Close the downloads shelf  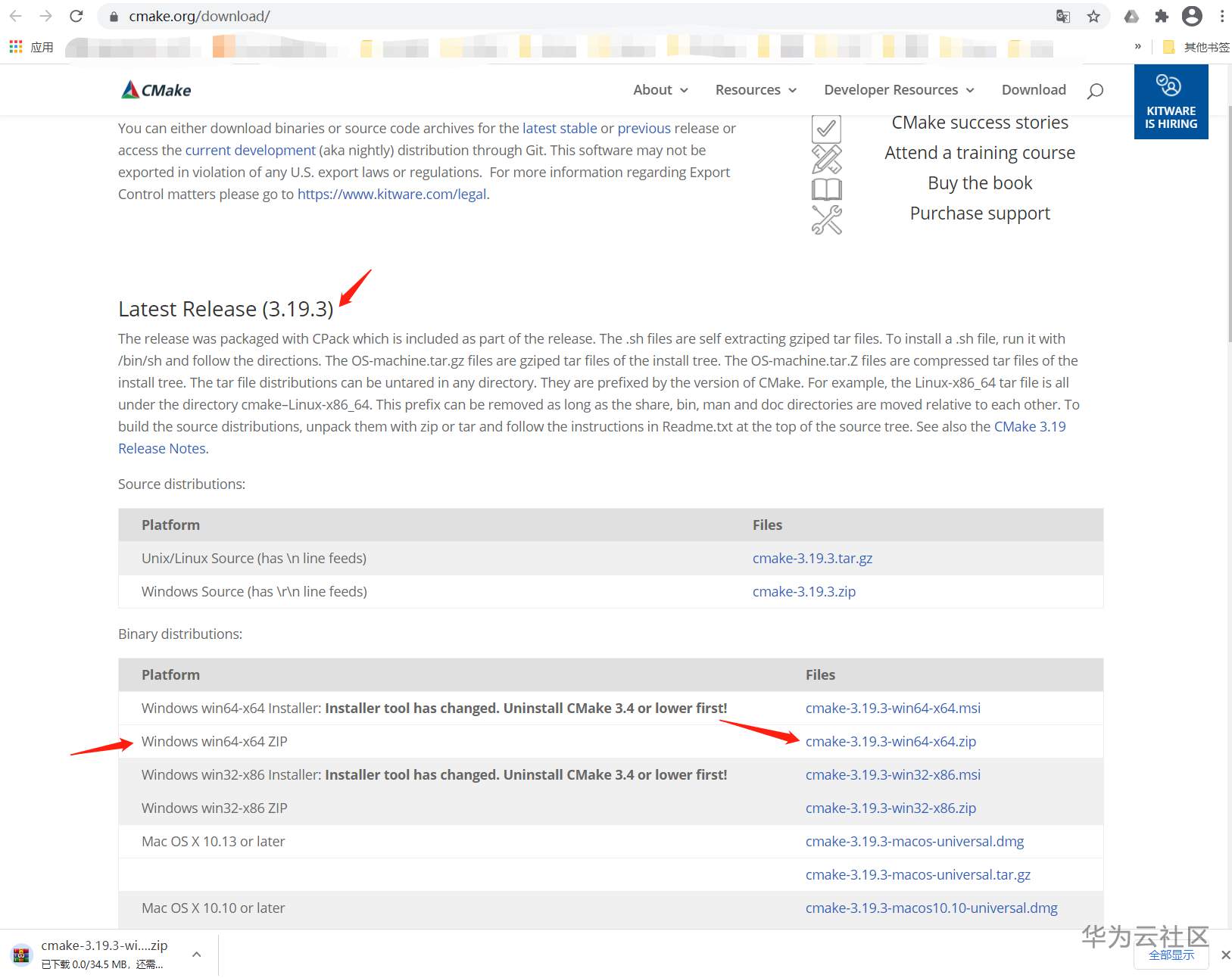click(1225, 955)
